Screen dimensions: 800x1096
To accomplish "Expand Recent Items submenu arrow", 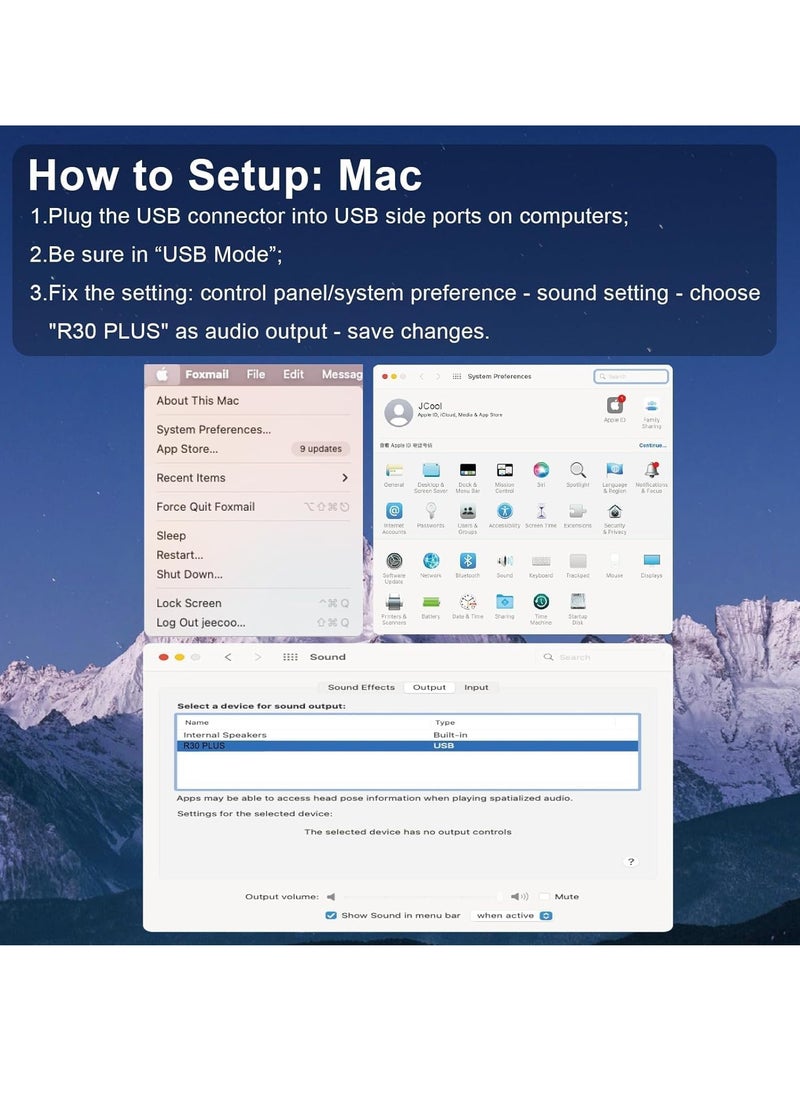I will (x=344, y=478).
